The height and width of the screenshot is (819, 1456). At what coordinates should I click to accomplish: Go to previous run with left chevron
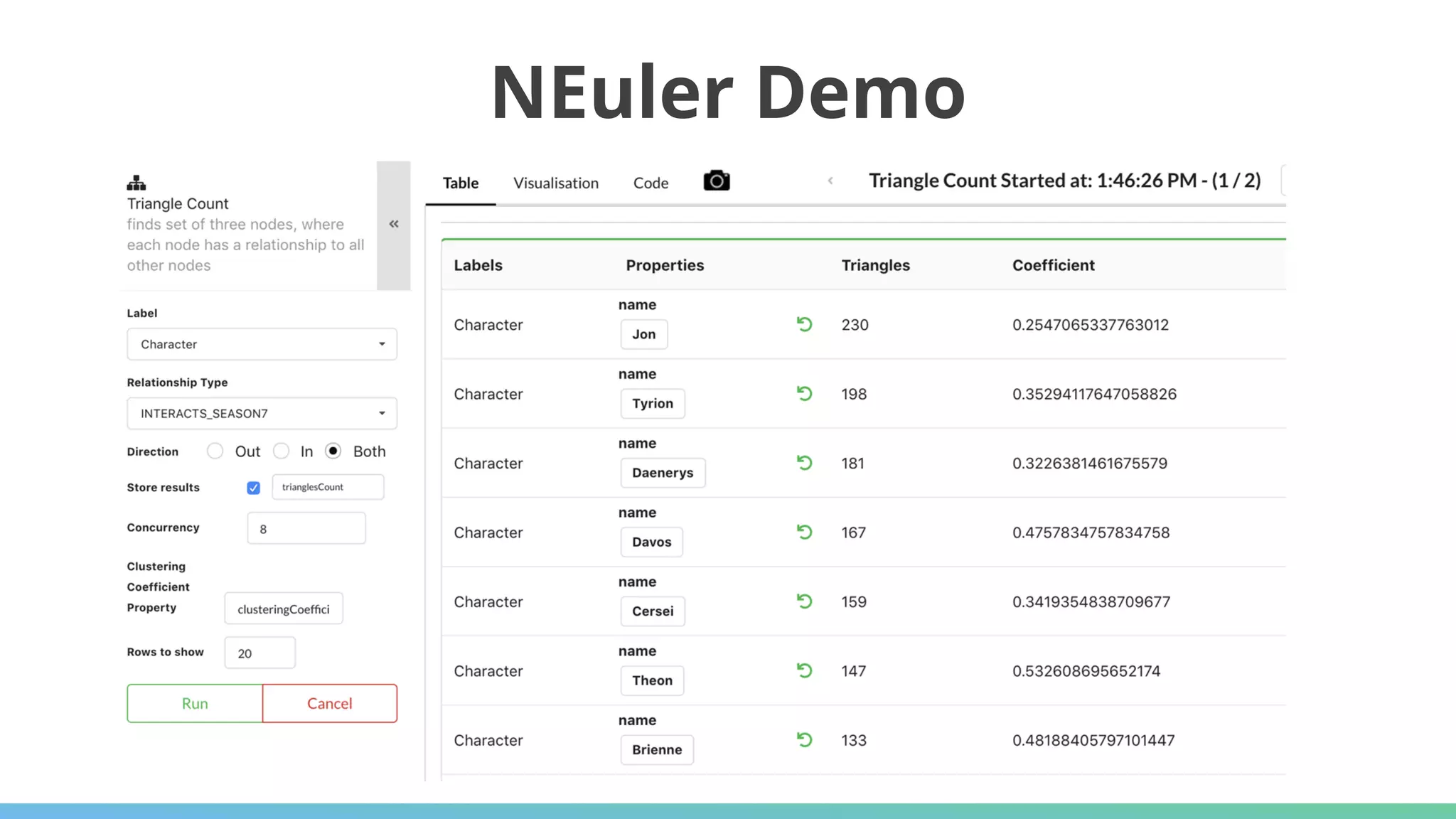point(830,181)
